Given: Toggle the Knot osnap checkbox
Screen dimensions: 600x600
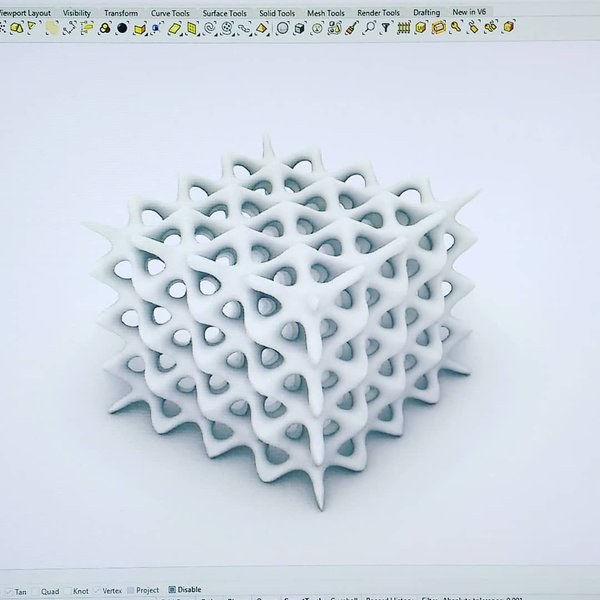Looking at the screenshot, I should coord(69,591).
